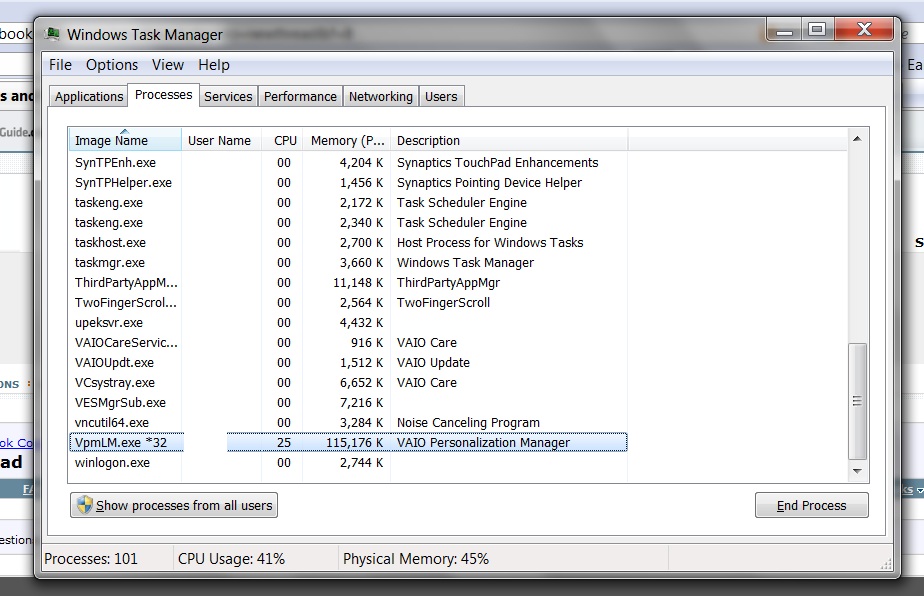Open the Performance tab
This screenshot has width=924, height=596.
[x=300, y=97]
